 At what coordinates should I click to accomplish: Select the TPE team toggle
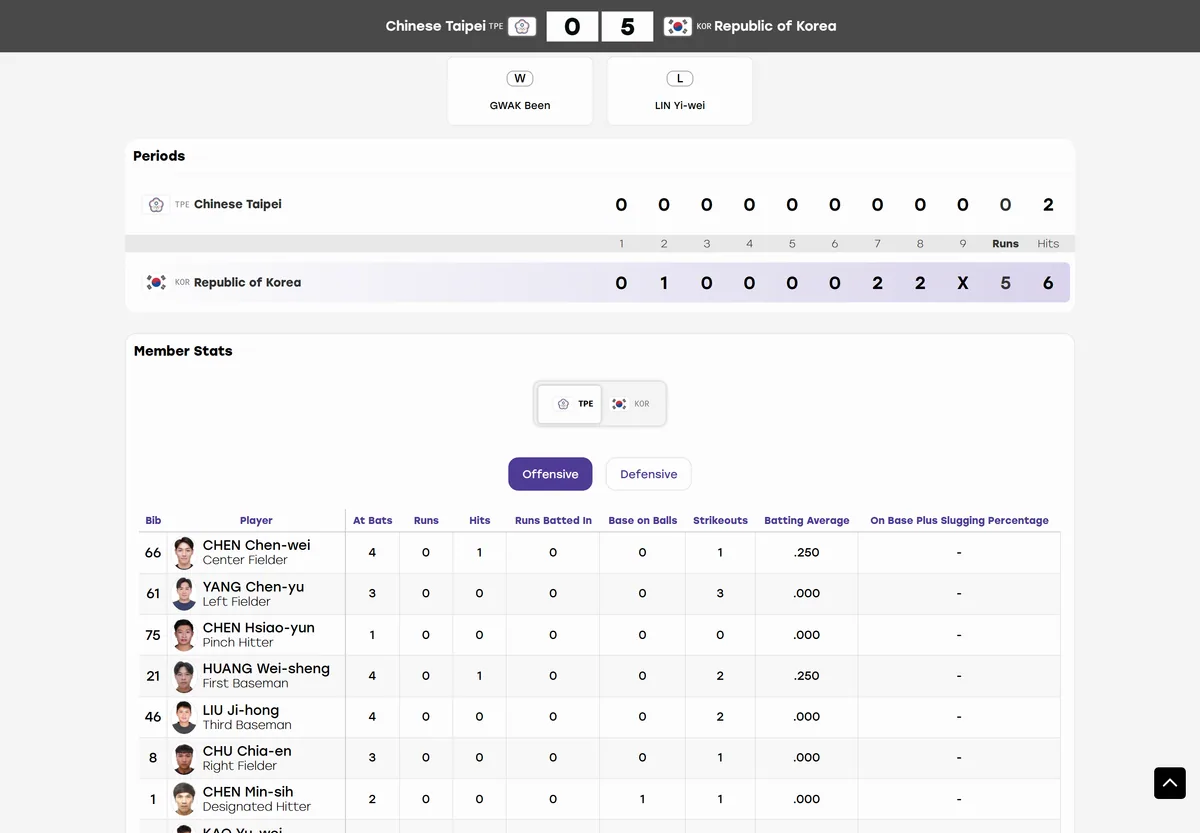click(x=570, y=404)
